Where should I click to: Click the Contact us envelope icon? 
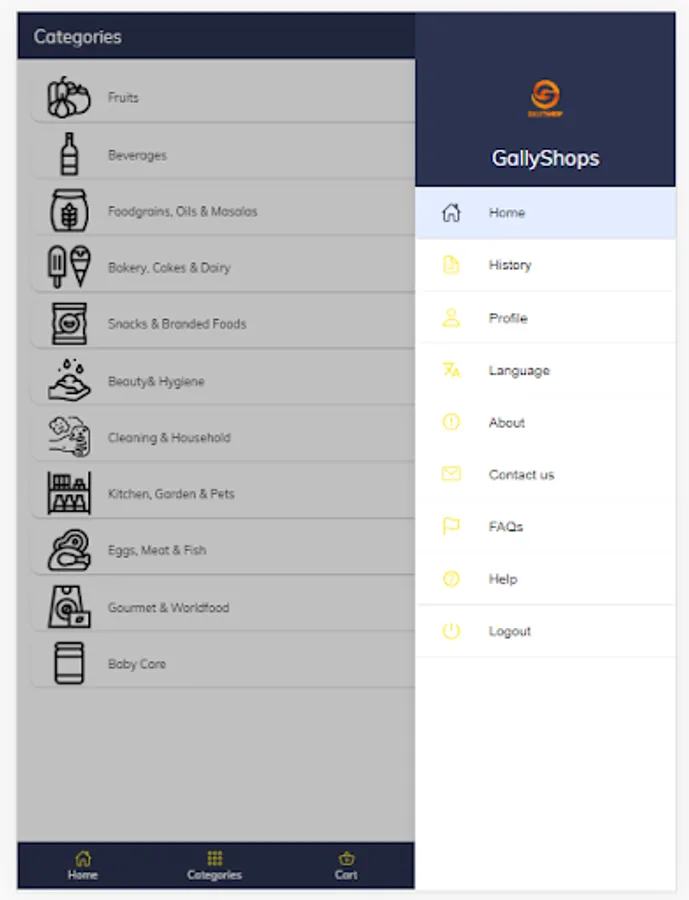[x=451, y=474]
